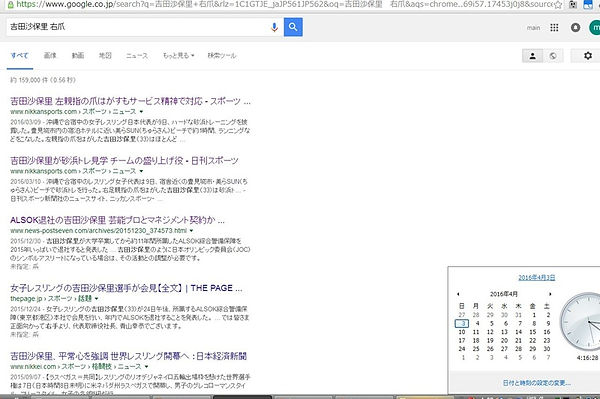The width and height of the screenshot is (600, 399).
Task: Open 女子レスリングの吉田沙保里選手が会見 result
Action: coord(126,288)
